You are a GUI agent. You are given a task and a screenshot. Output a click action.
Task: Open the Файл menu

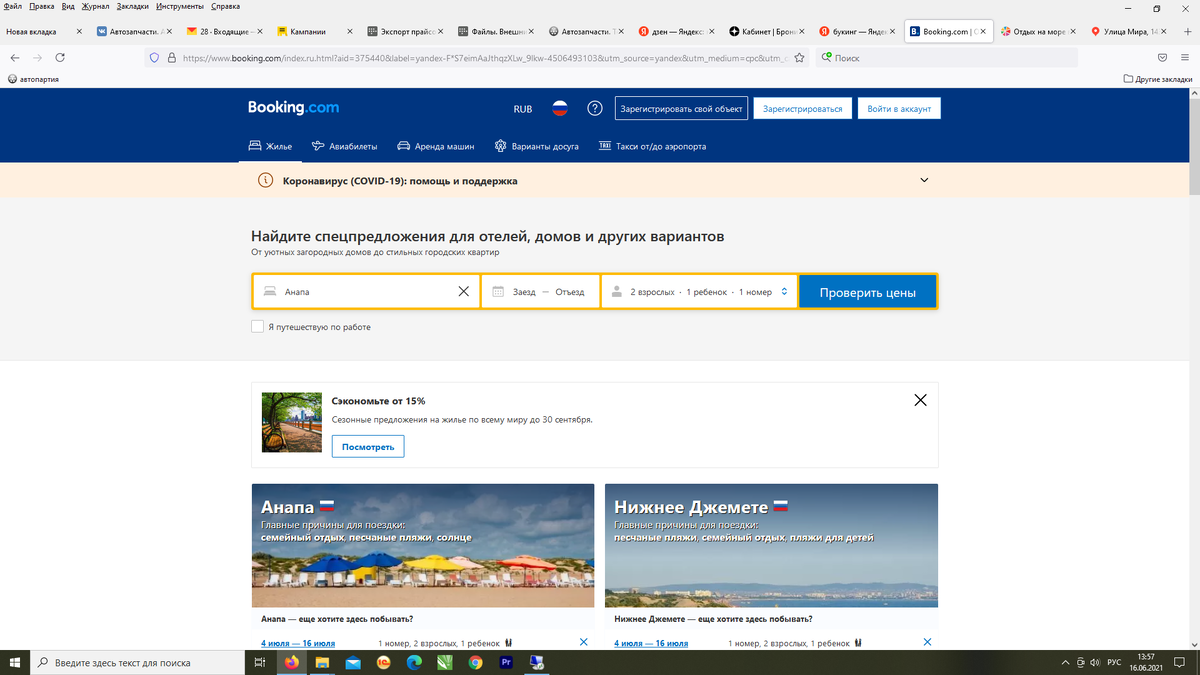click(13, 6)
